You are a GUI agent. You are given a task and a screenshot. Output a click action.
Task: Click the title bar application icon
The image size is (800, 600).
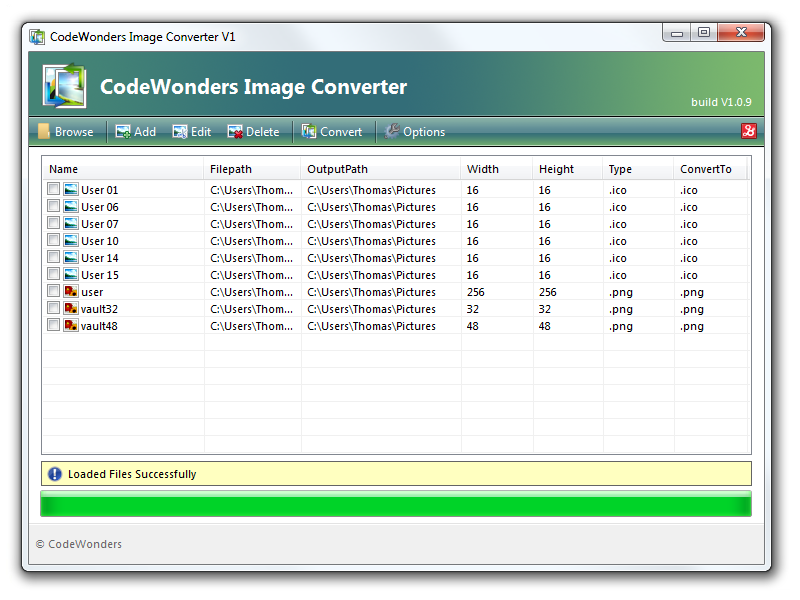coord(37,37)
